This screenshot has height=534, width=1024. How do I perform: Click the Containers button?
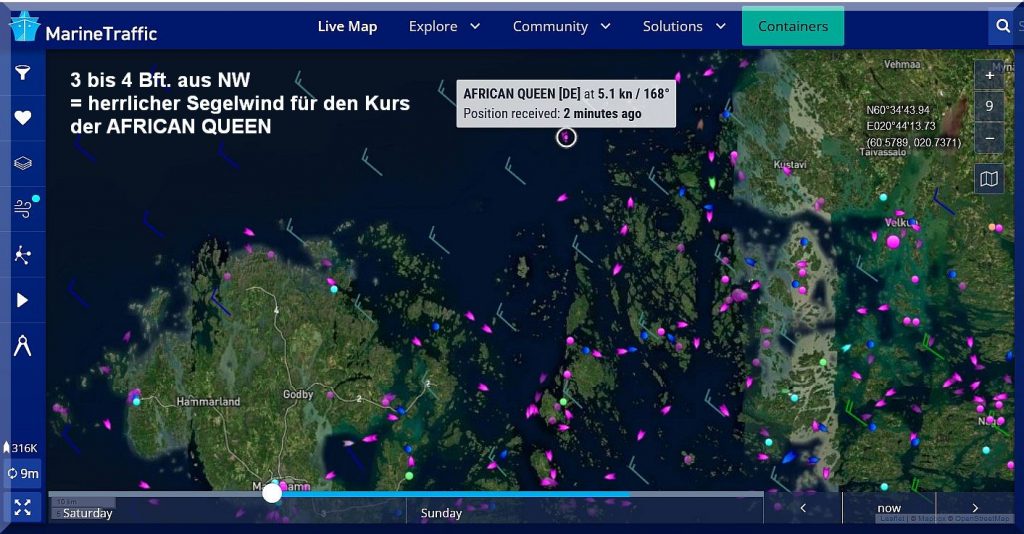(793, 27)
